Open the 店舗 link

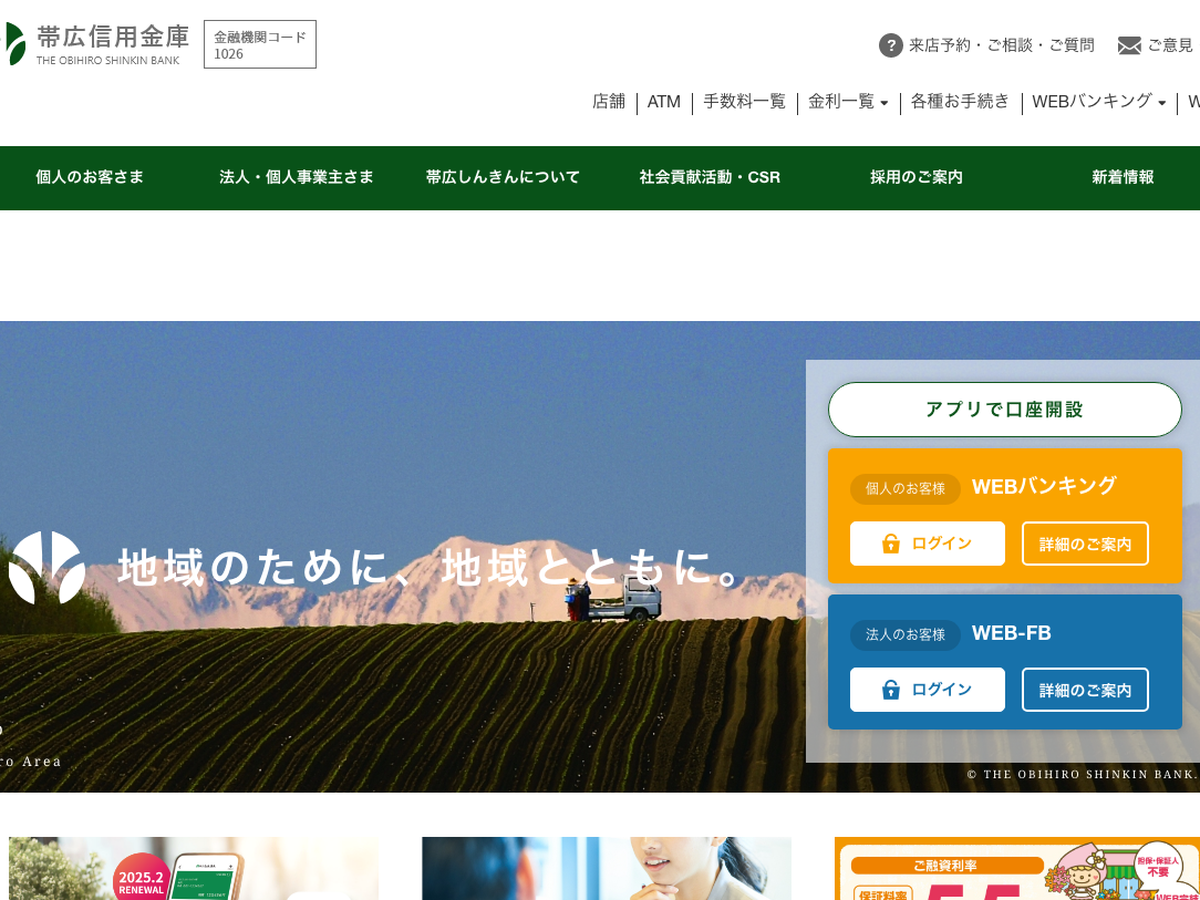[608, 102]
